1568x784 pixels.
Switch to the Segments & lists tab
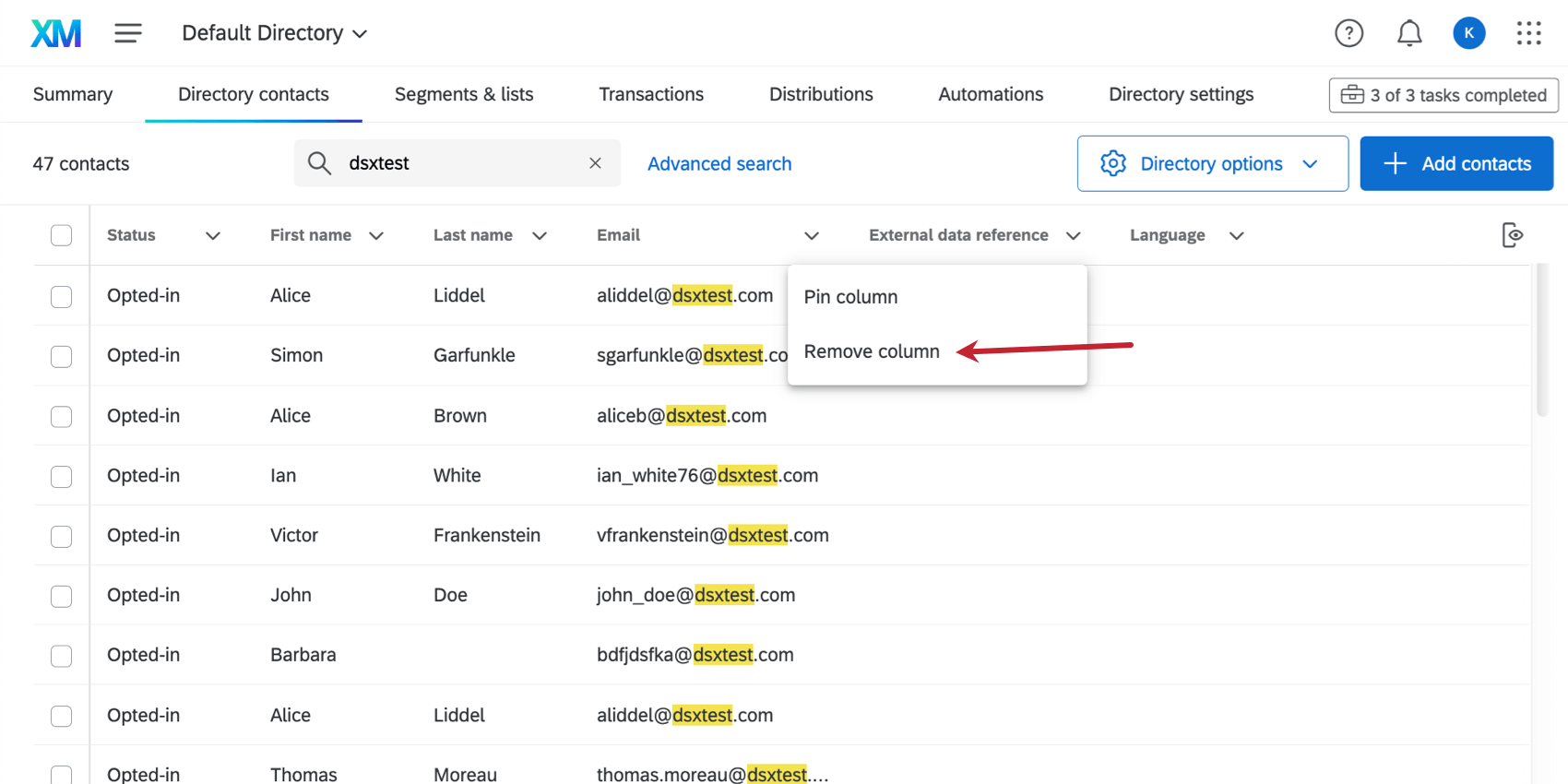[464, 94]
